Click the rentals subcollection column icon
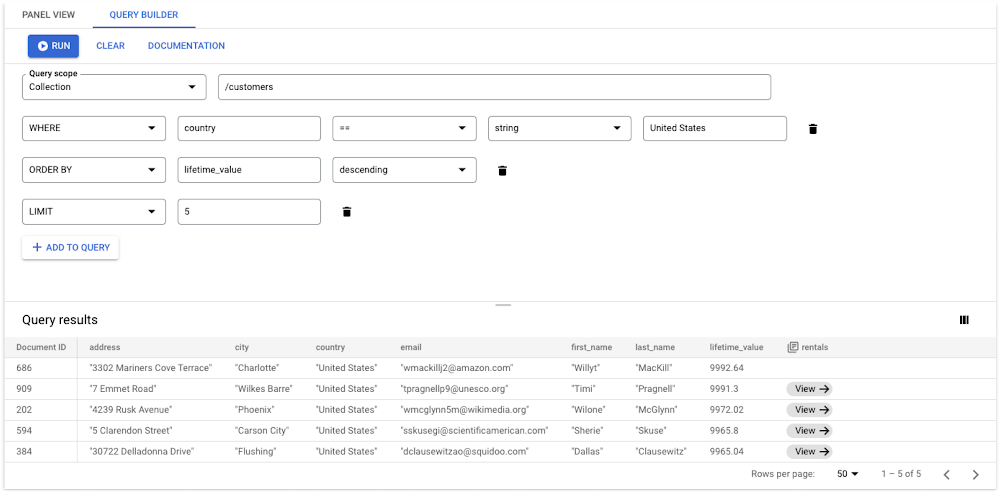Screen dimensions: 1000x493 (793, 348)
